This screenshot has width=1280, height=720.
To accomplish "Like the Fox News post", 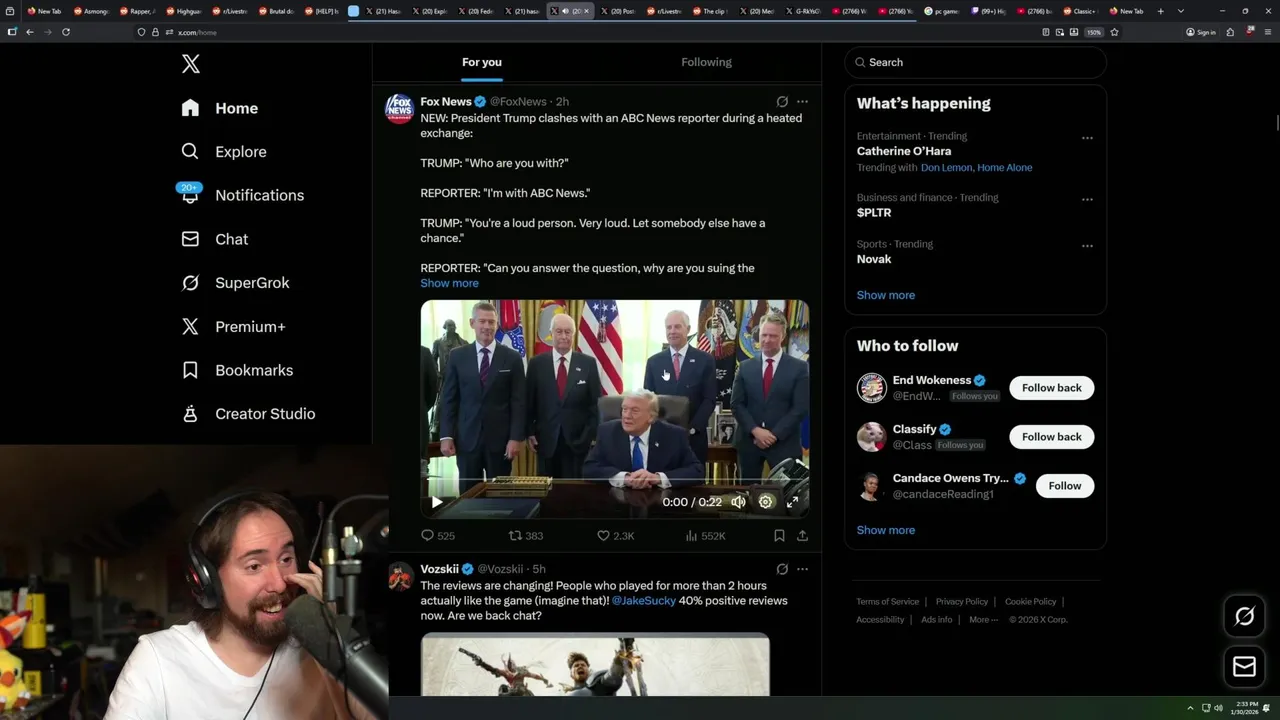I will [615, 536].
